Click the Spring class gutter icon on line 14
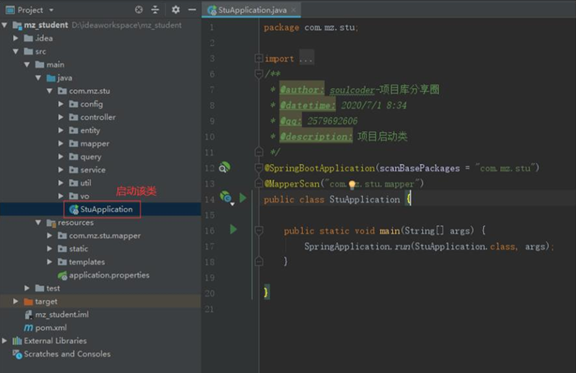 226,197
